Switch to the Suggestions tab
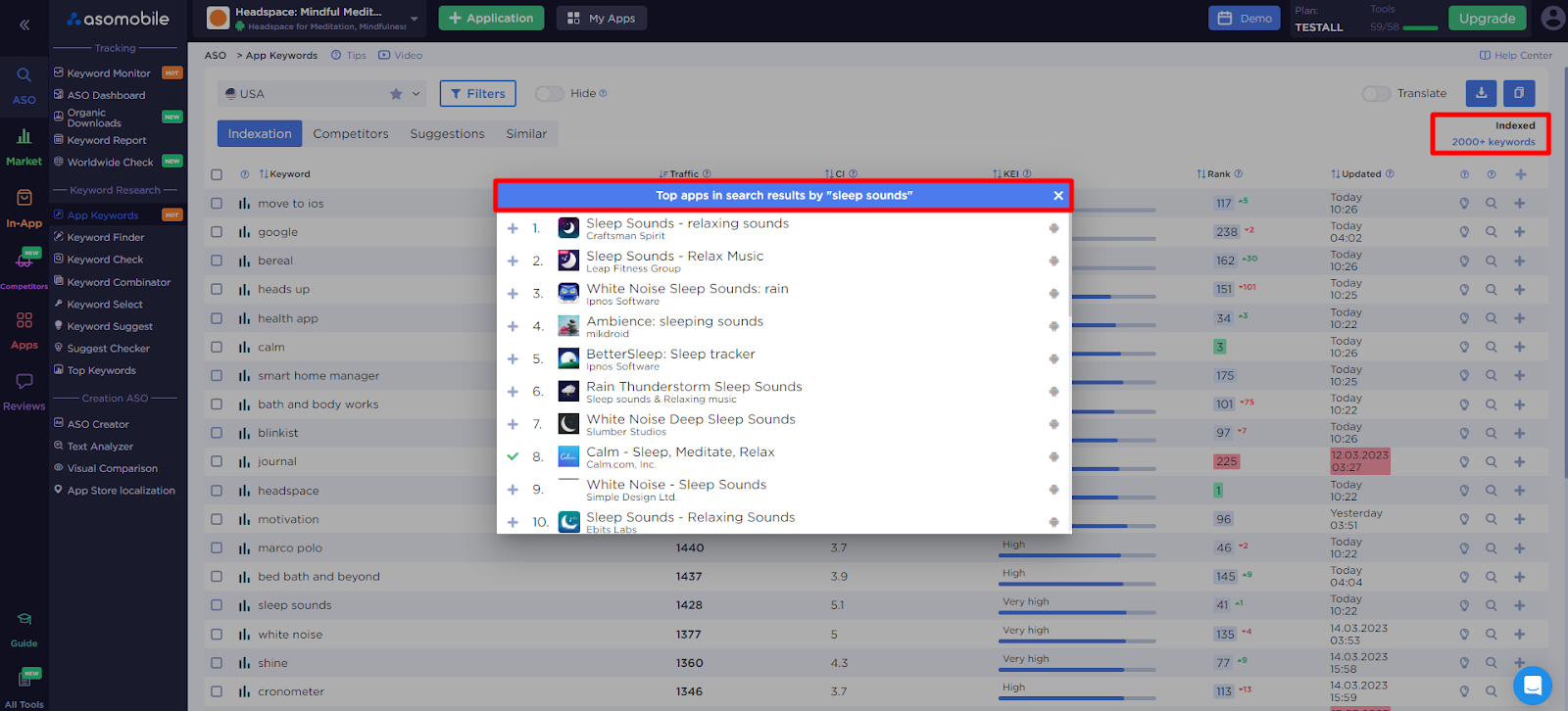1568x711 pixels. [447, 134]
